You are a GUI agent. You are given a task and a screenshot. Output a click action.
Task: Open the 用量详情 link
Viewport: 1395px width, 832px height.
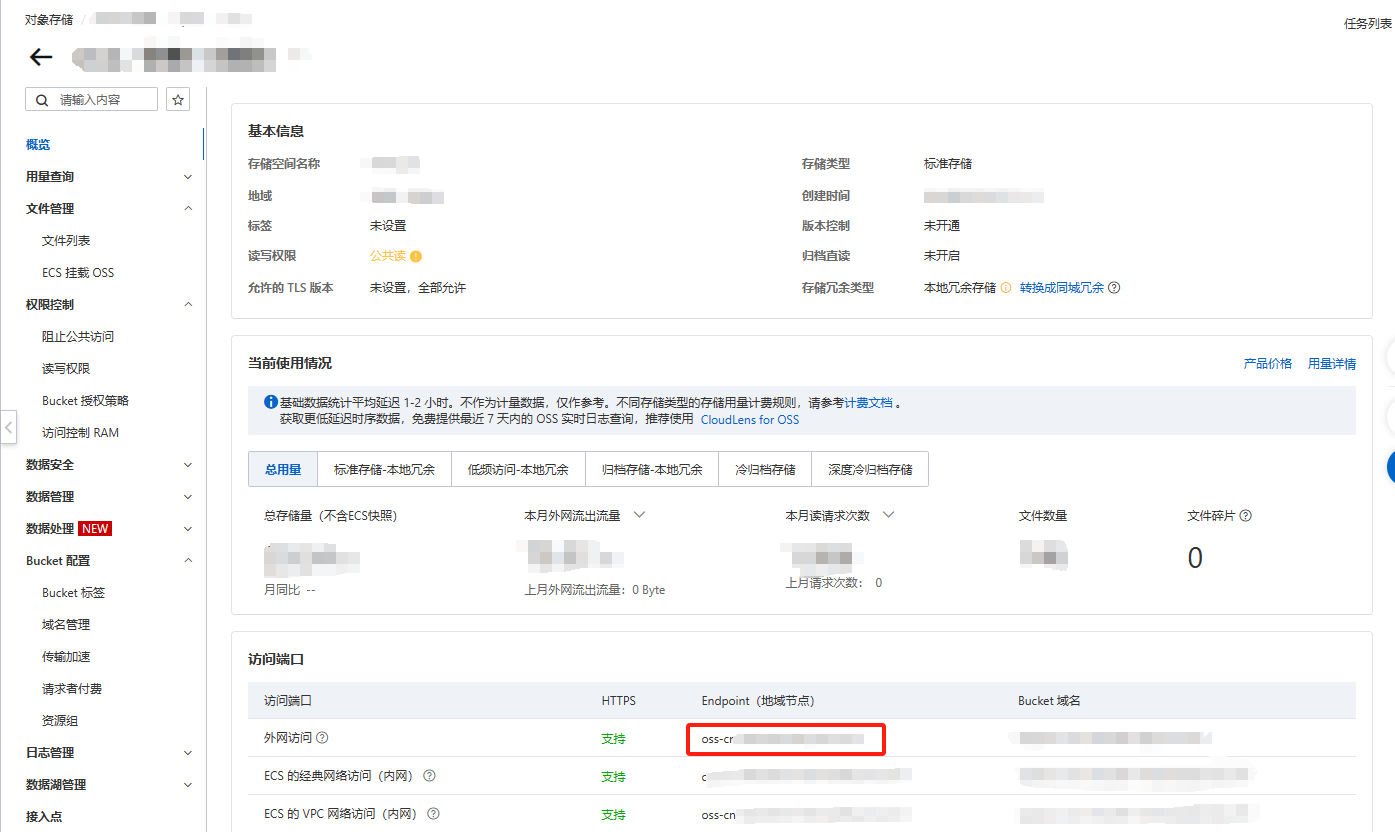point(1332,364)
